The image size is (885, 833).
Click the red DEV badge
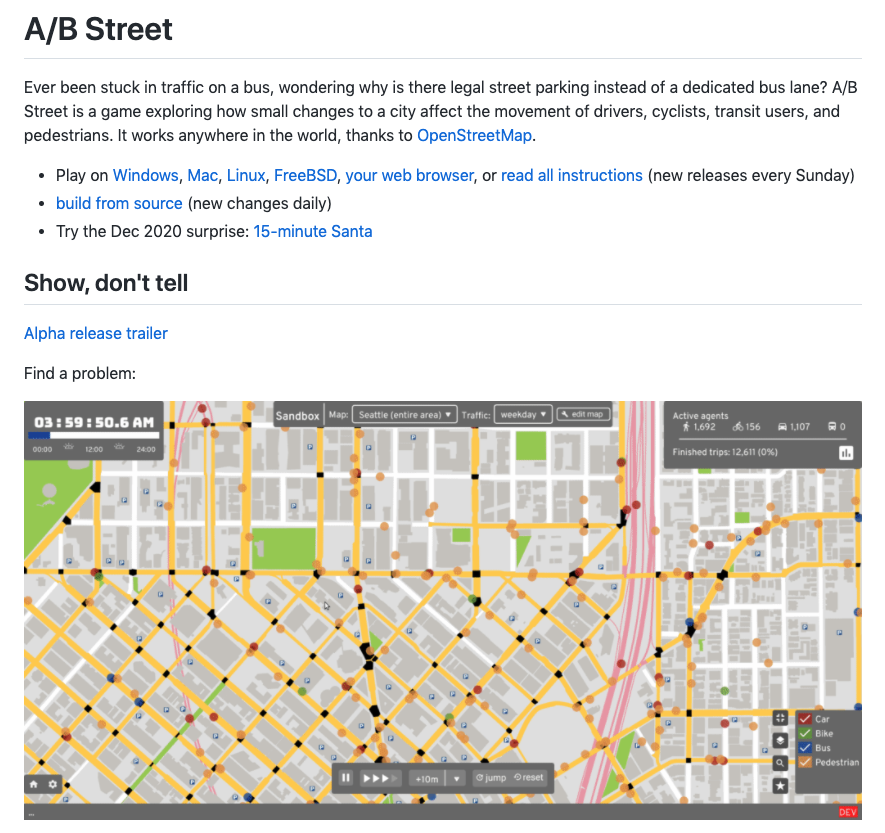click(x=848, y=812)
